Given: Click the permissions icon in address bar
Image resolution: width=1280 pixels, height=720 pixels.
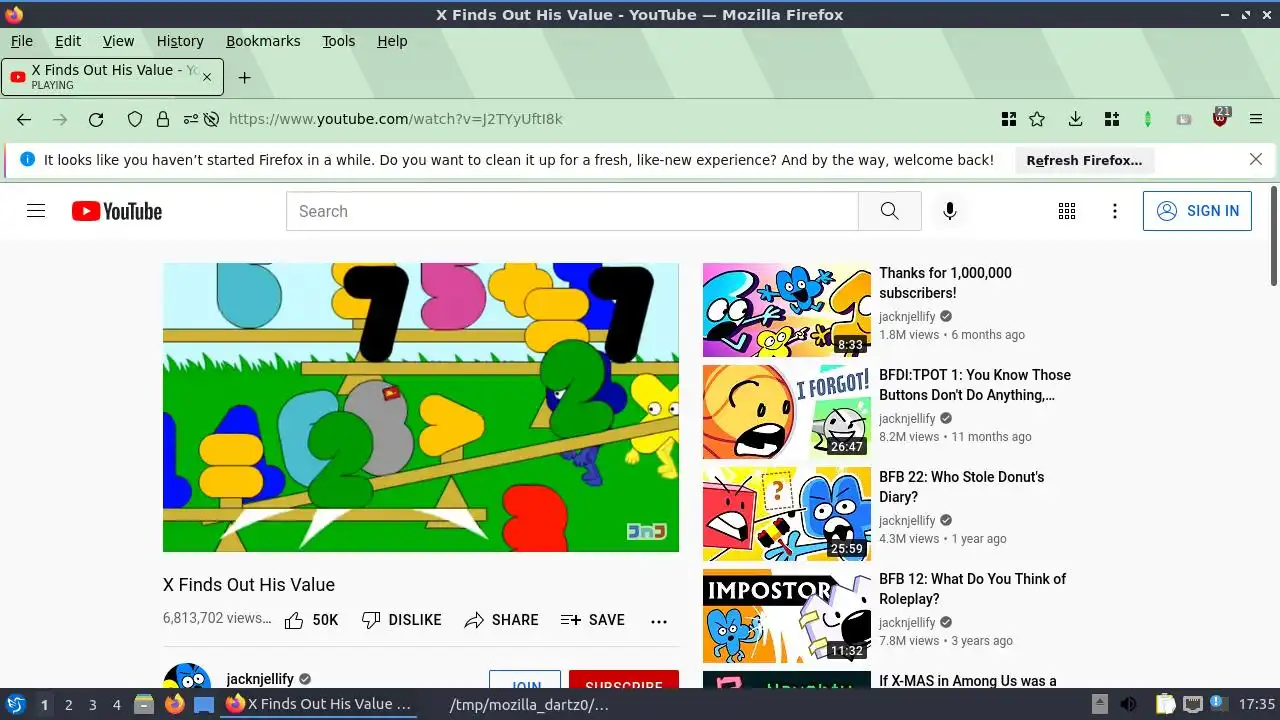Looking at the screenshot, I should point(190,119).
